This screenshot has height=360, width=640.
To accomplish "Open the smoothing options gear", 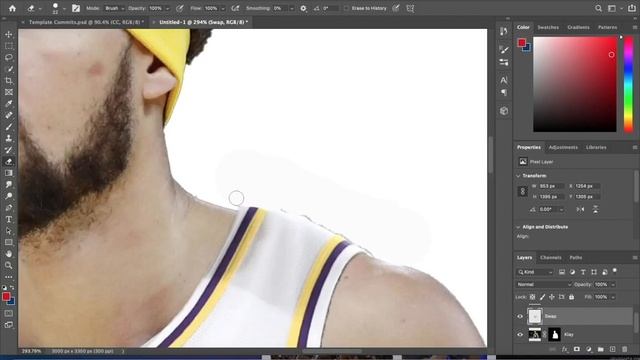I will click(303, 8).
